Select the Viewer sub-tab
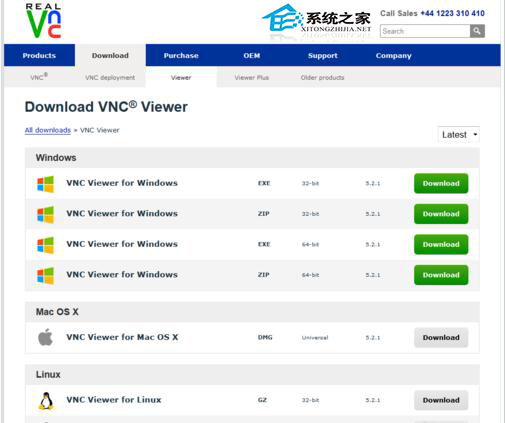Screen dimensions: 505x423 click(x=181, y=77)
